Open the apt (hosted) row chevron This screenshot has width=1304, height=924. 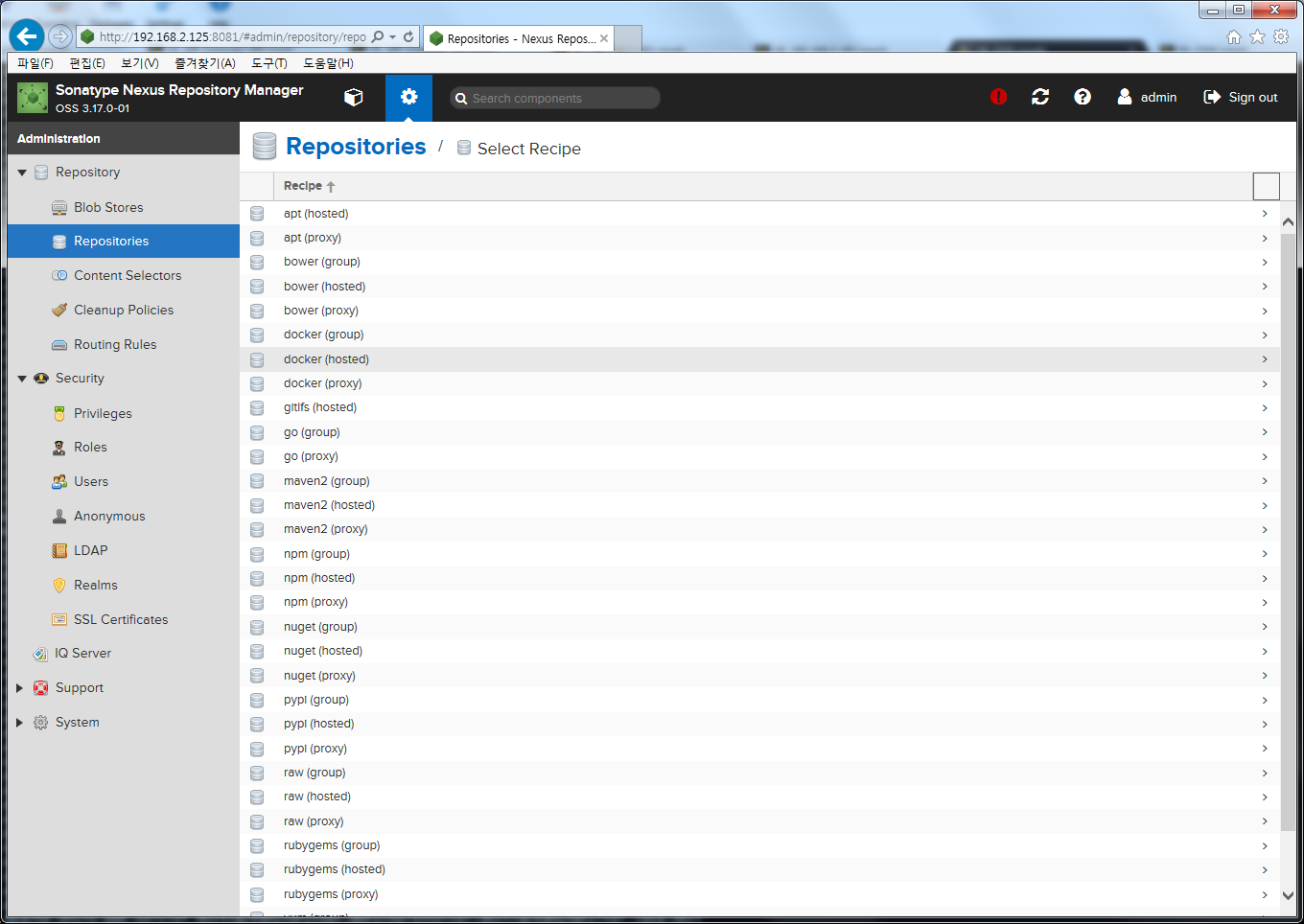click(1265, 214)
